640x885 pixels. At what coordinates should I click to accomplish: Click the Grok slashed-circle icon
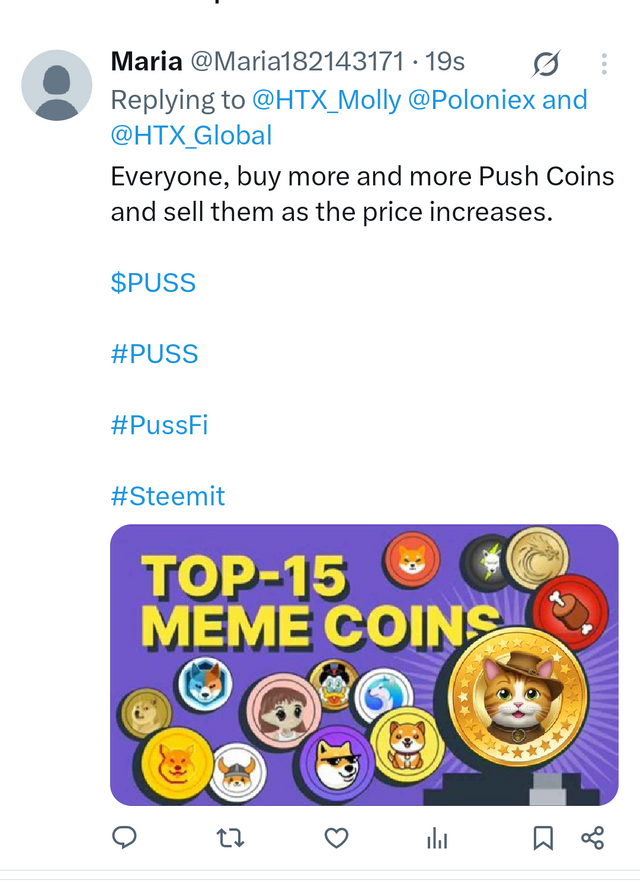coord(546,64)
